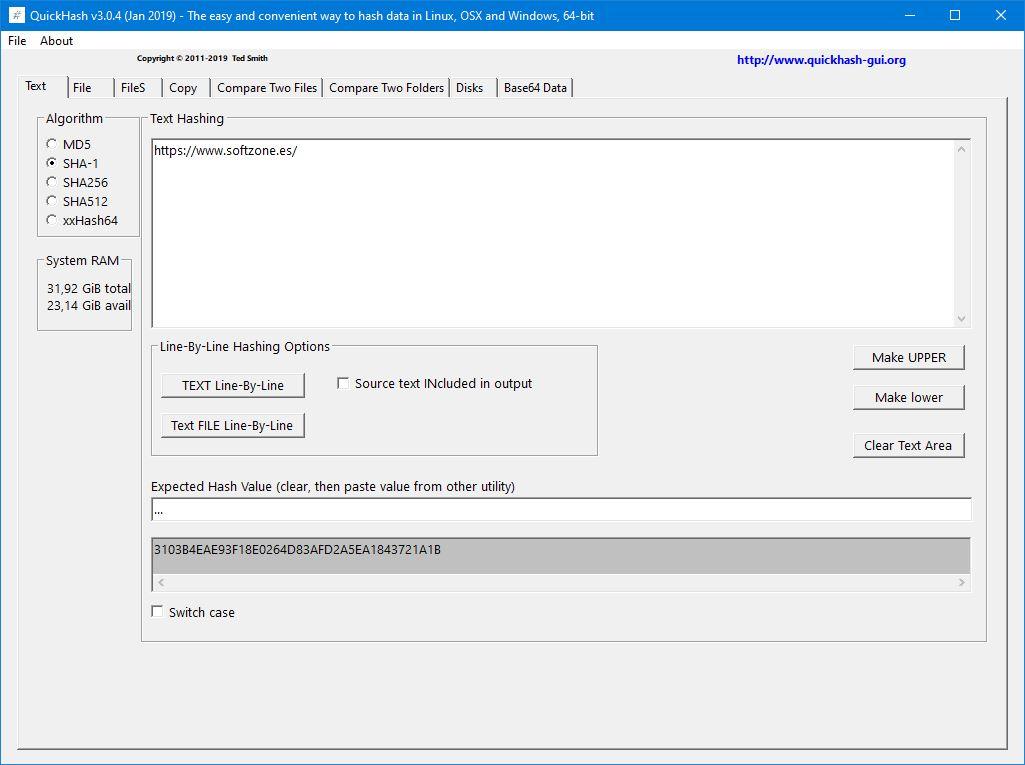Viewport: 1025px width, 765px height.
Task: Select the SHA256 algorithm
Action: click(x=52, y=182)
